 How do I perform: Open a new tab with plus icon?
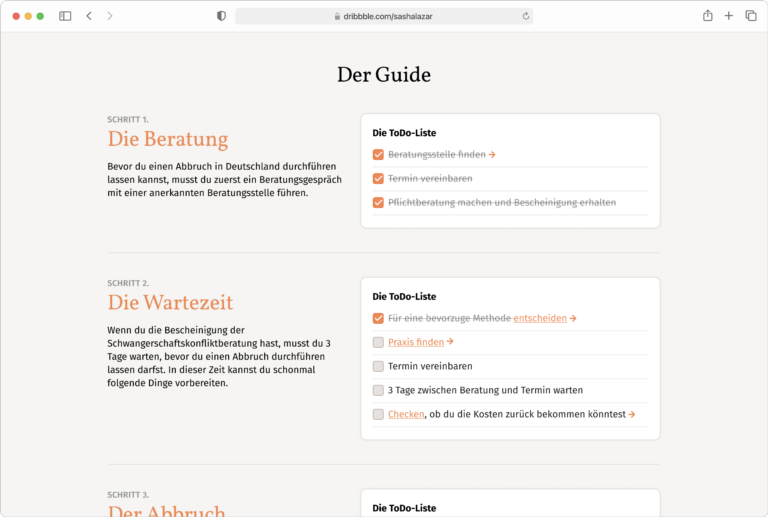729,16
